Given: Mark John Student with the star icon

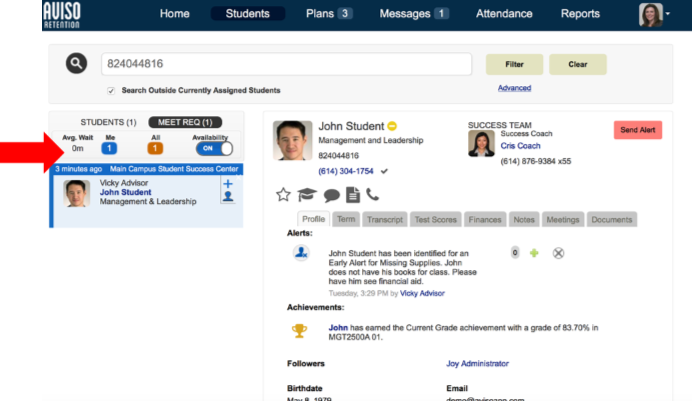Looking at the screenshot, I should [x=283, y=195].
